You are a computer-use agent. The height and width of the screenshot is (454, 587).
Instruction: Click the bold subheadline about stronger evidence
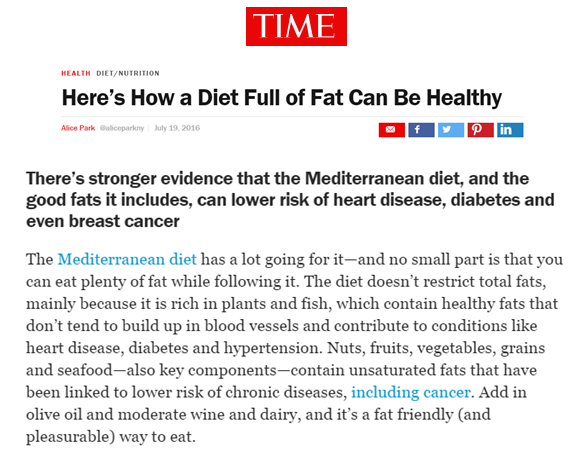click(x=290, y=200)
